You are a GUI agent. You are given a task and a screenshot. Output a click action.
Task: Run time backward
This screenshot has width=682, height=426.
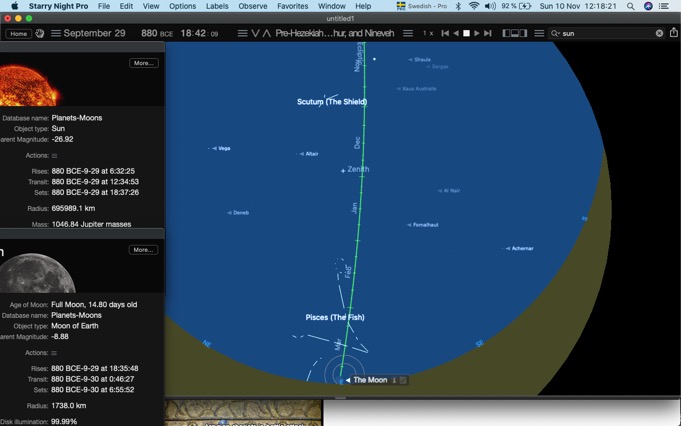coord(456,34)
